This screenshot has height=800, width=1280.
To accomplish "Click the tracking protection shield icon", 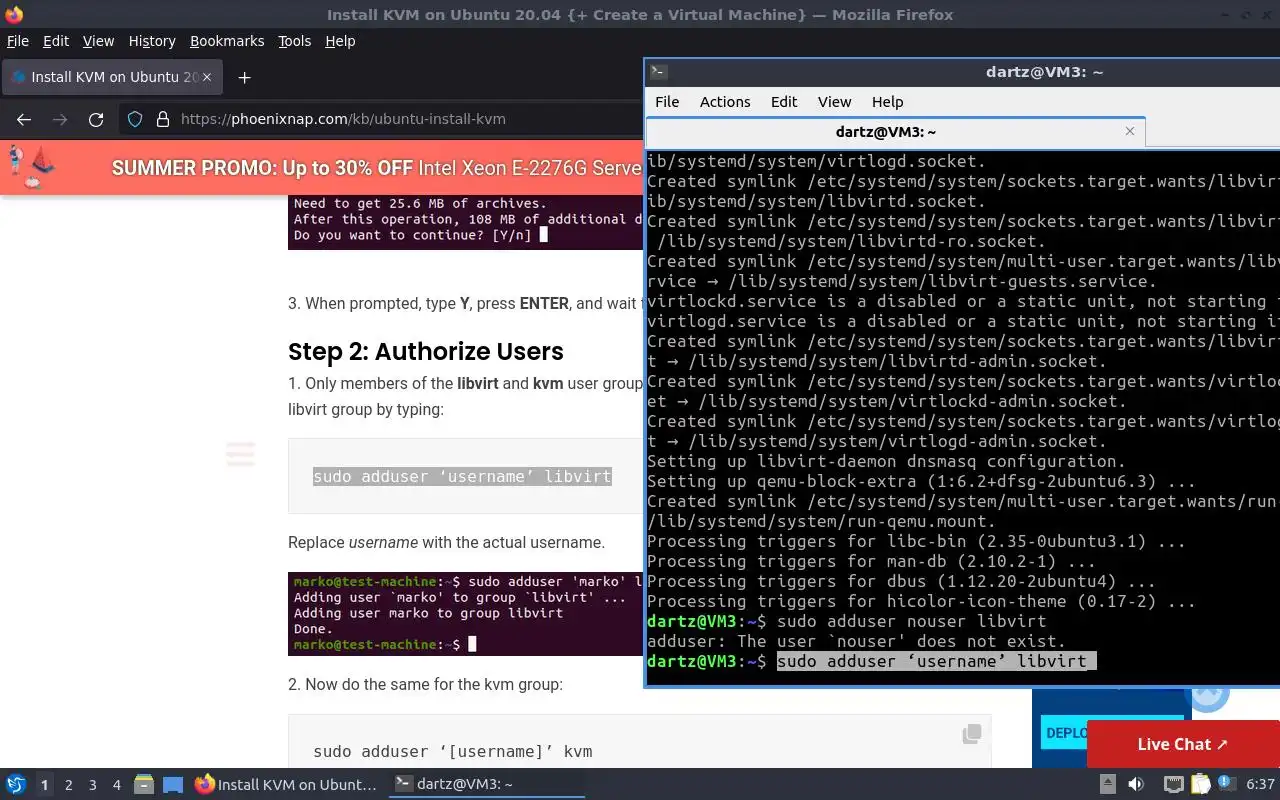I will point(135,119).
